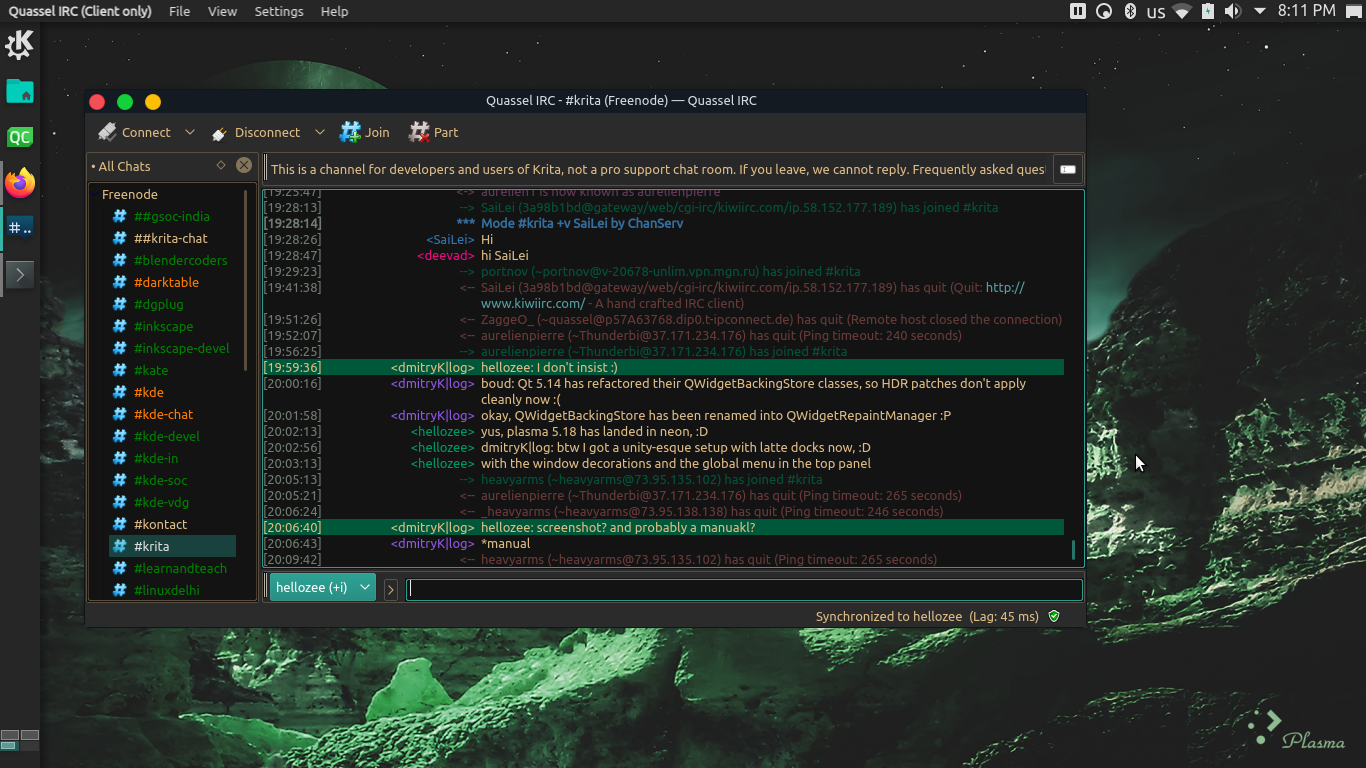Click the hash icon beside #kontact

pyautogui.click(x=120, y=524)
